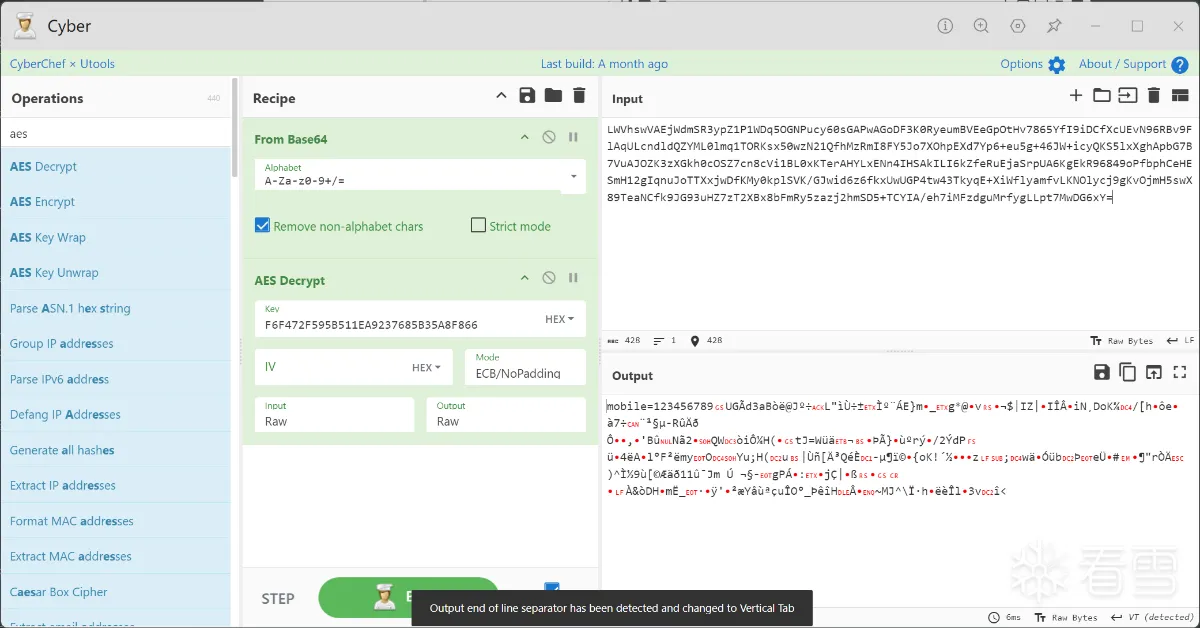Click the CyberChef × Utools link

click(62, 64)
